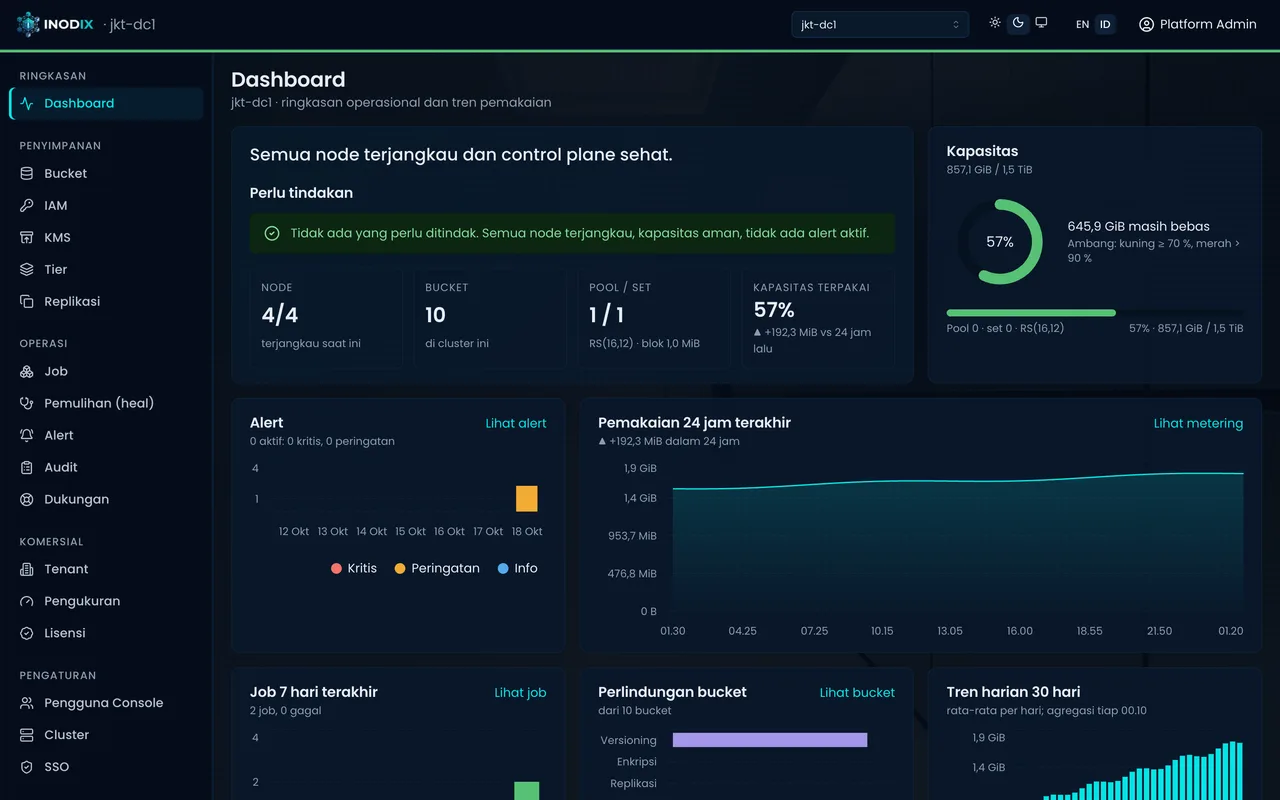The height and width of the screenshot is (800, 1280).
Task: Open Pengguna Console menu item
Action: (106, 703)
